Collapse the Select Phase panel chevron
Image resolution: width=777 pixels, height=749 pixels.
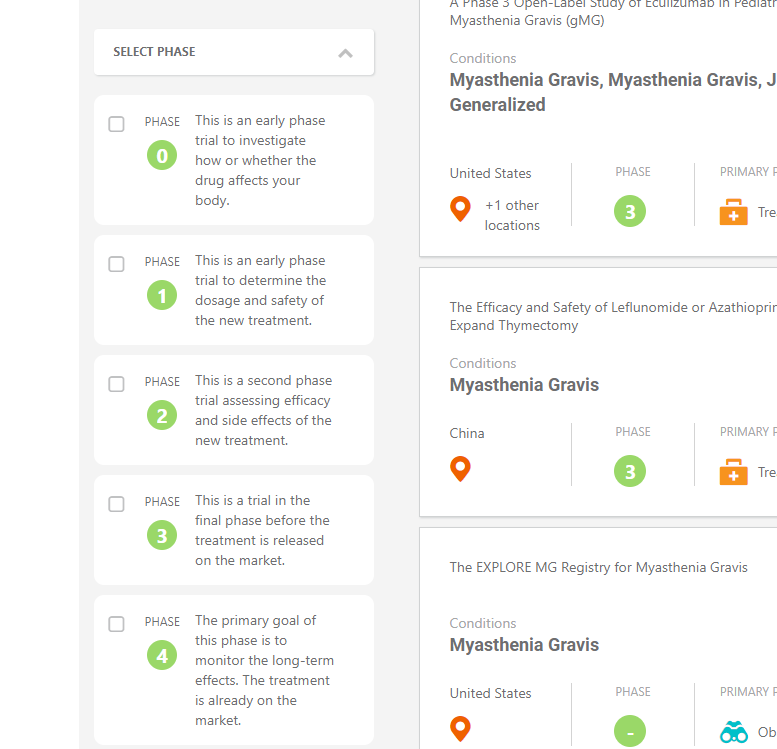tap(345, 53)
